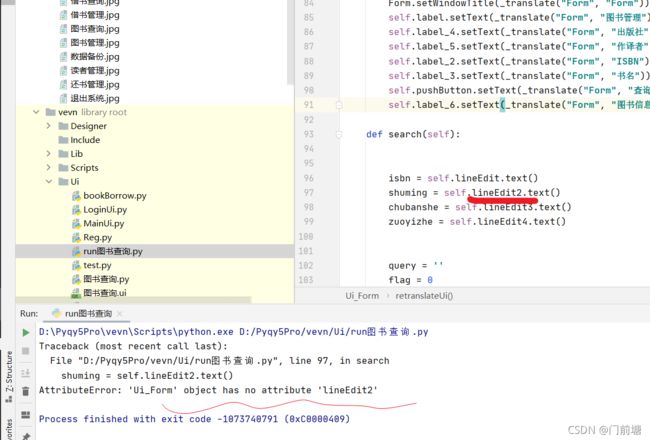Select run图书查询.py in the project tree
This screenshot has width=650, height=440.
(x=113, y=251)
